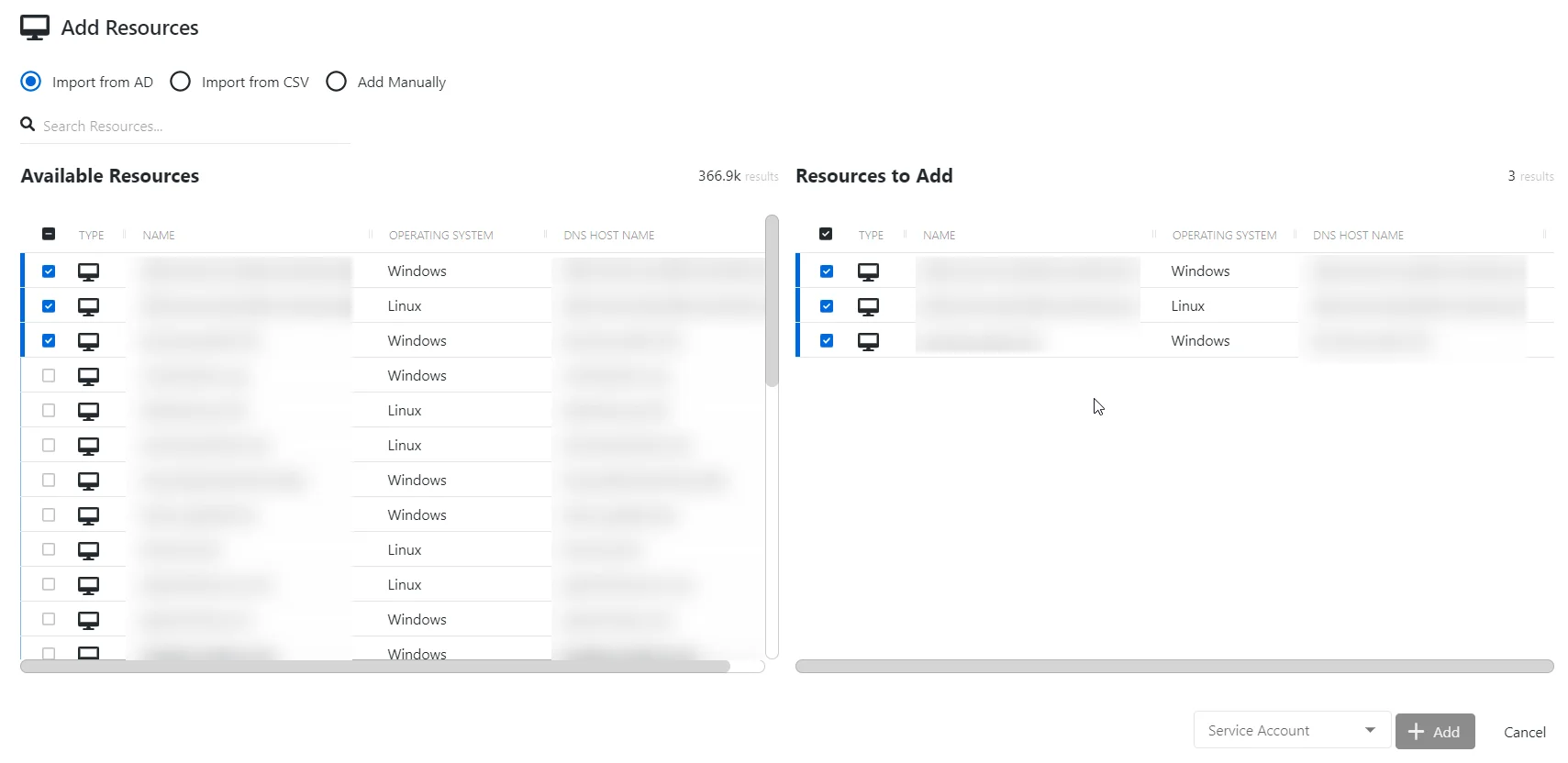Click Linux operating system cell in Resources to Add

coord(1187,305)
